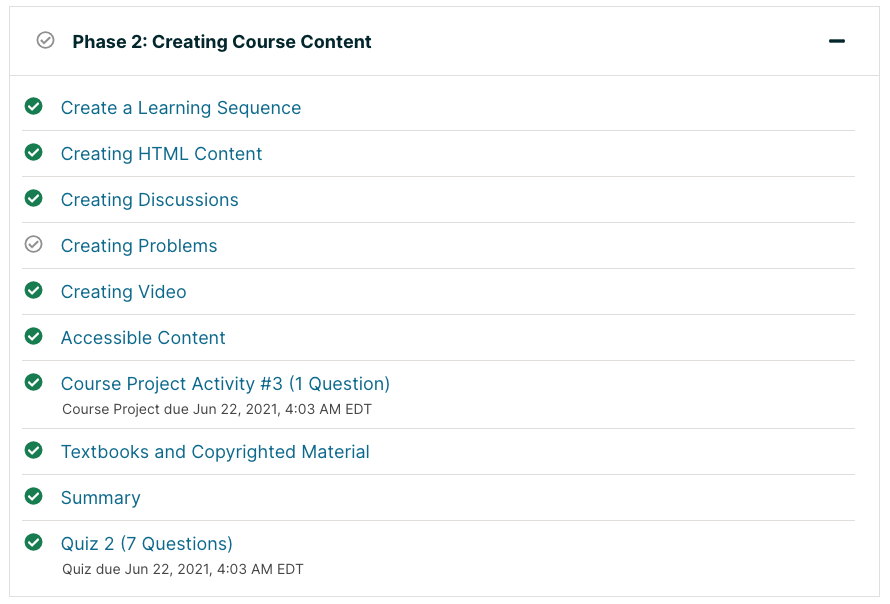Open the Summary page
Viewport: 890px width, 604px height.
click(100, 497)
